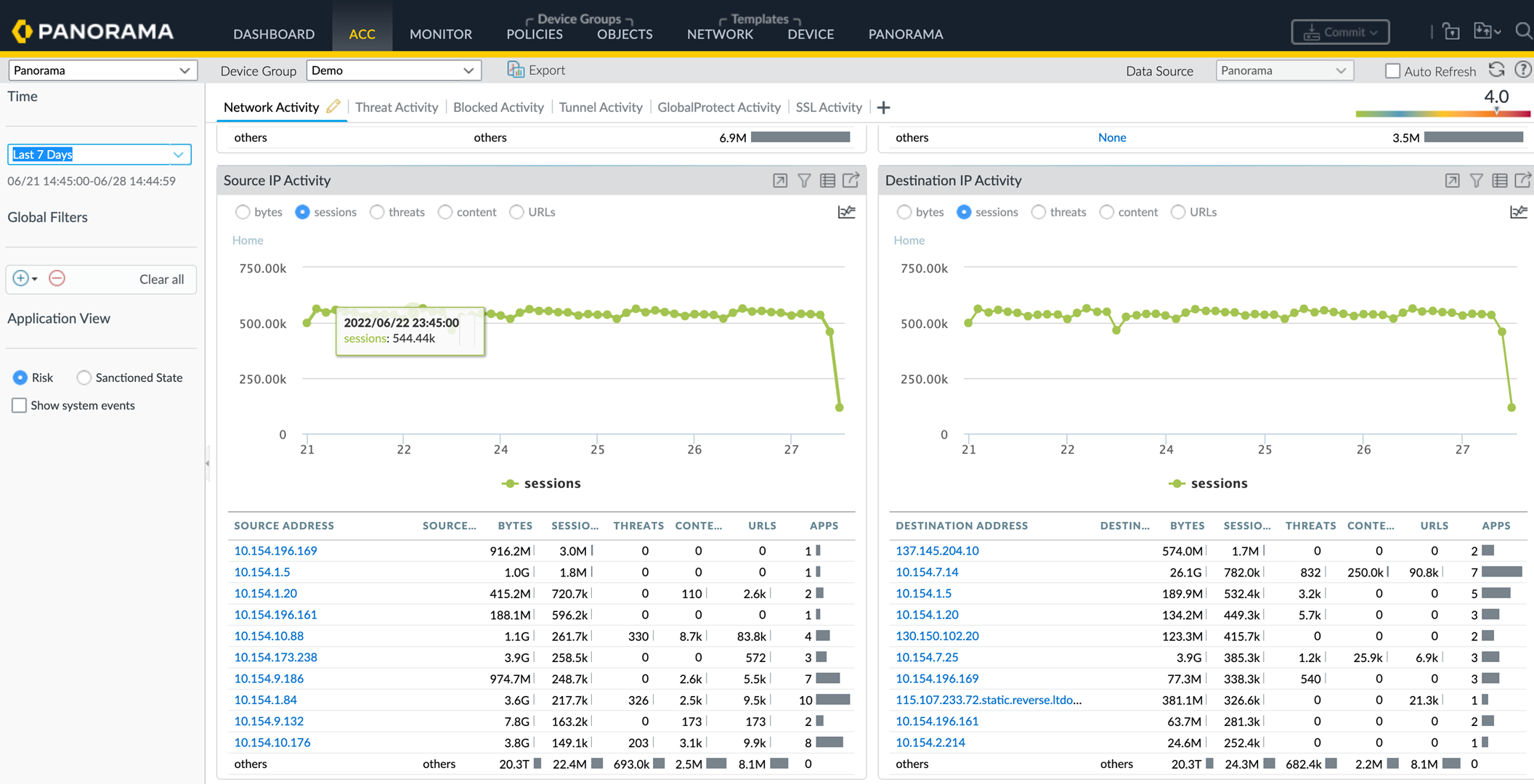The image size is (1534, 784).
Task: Open filter icon in Source IP Activity
Action: click(804, 181)
